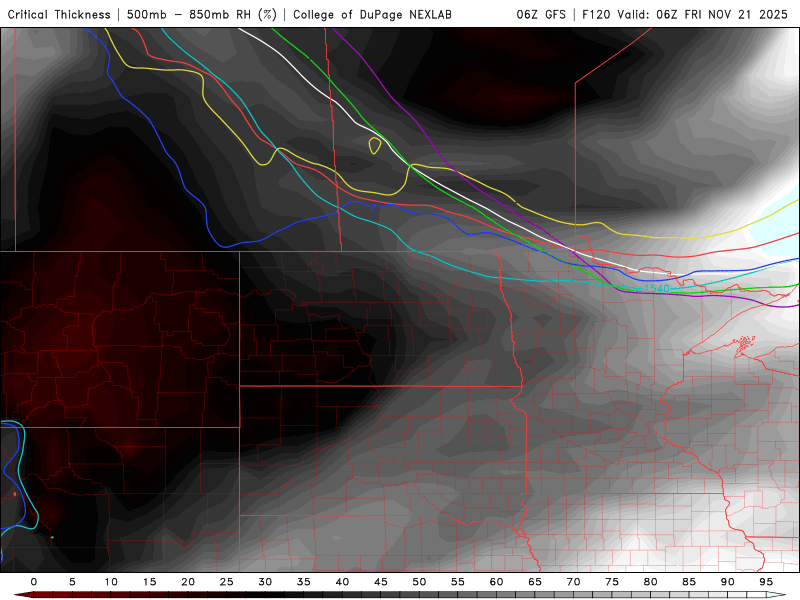Click the colorbar value "15"

point(149,582)
